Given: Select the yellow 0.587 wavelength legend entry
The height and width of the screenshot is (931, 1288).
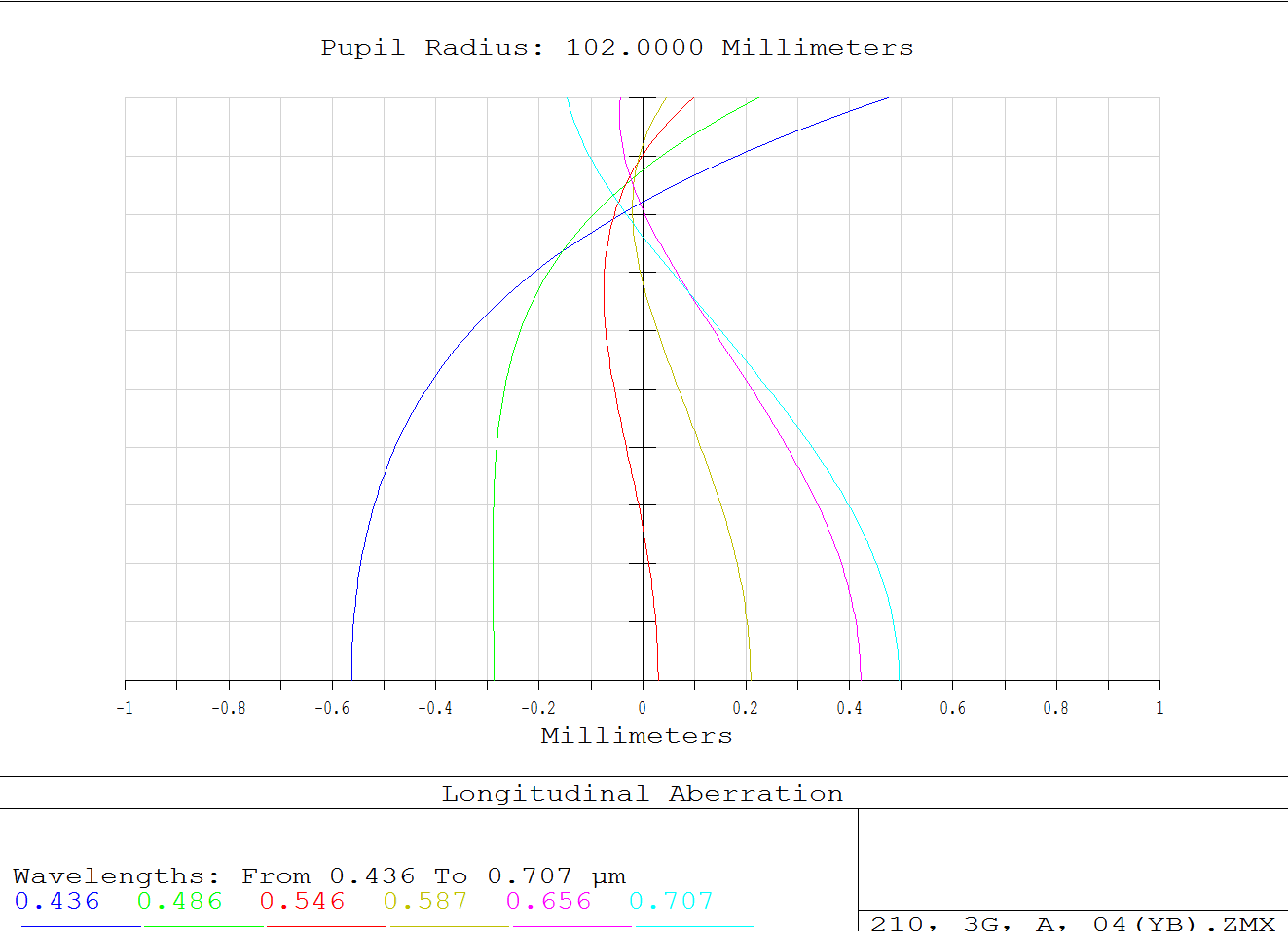Looking at the screenshot, I should coord(425,901).
